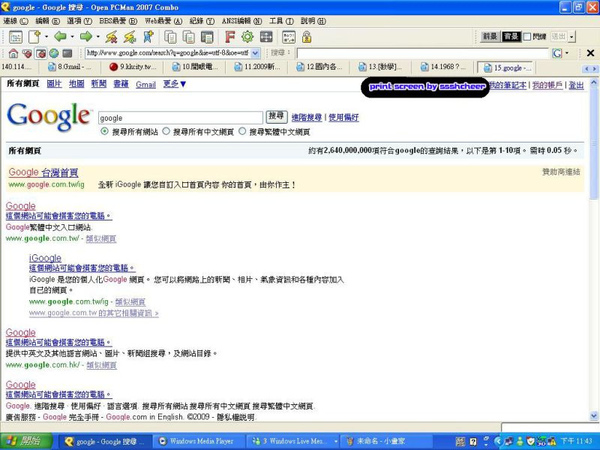This screenshot has height=450, width=600.
Task: Click the globe web icon
Action: [54, 53]
